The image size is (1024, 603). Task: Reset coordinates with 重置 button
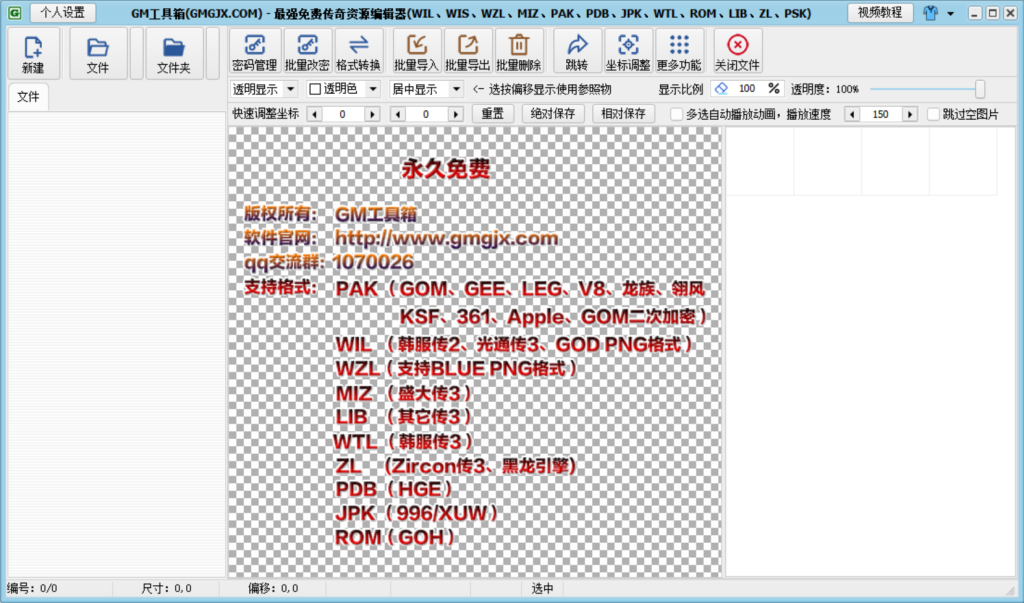point(497,112)
